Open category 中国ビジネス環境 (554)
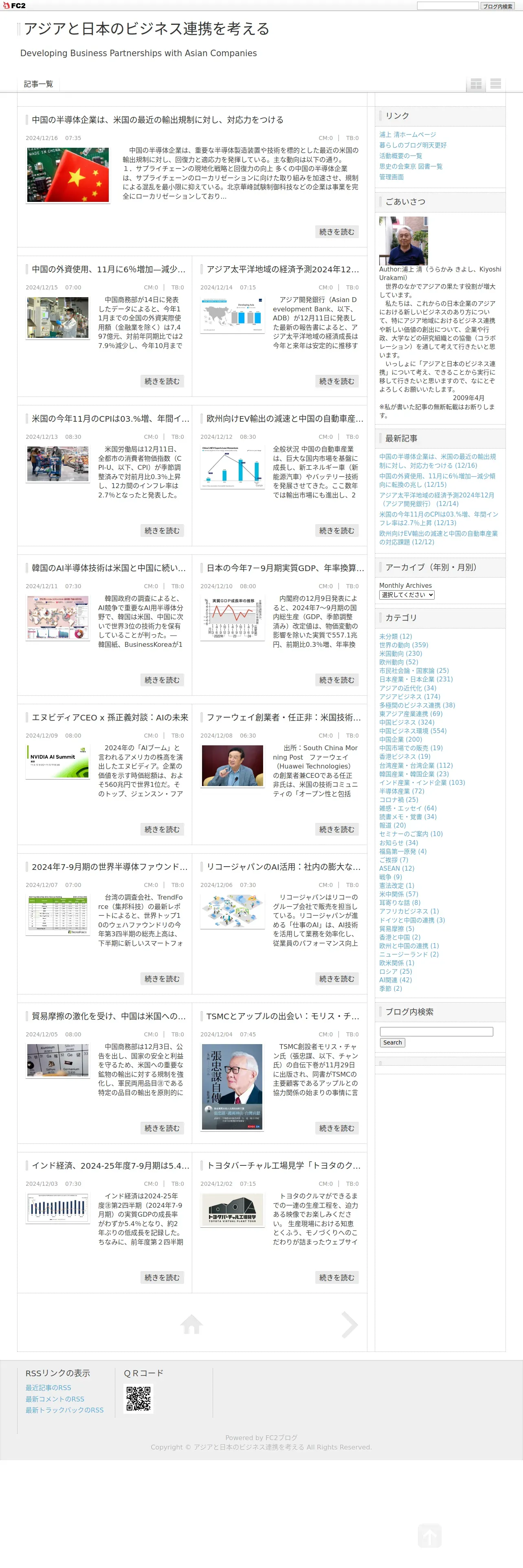 point(413,731)
